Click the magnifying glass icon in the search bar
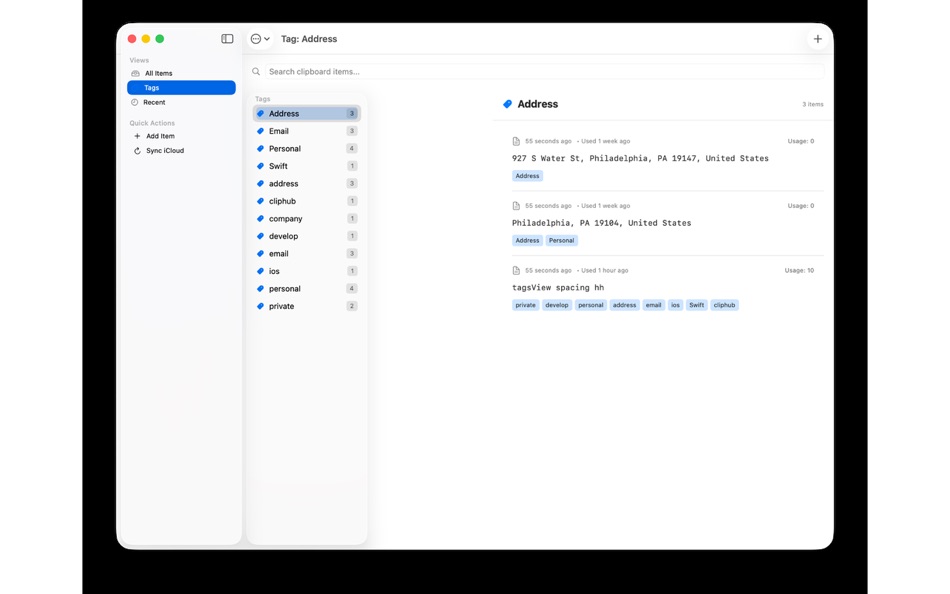Image resolution: width=950 pixels, height=594 pixels. pyautogui.click(x=256, y=71)
